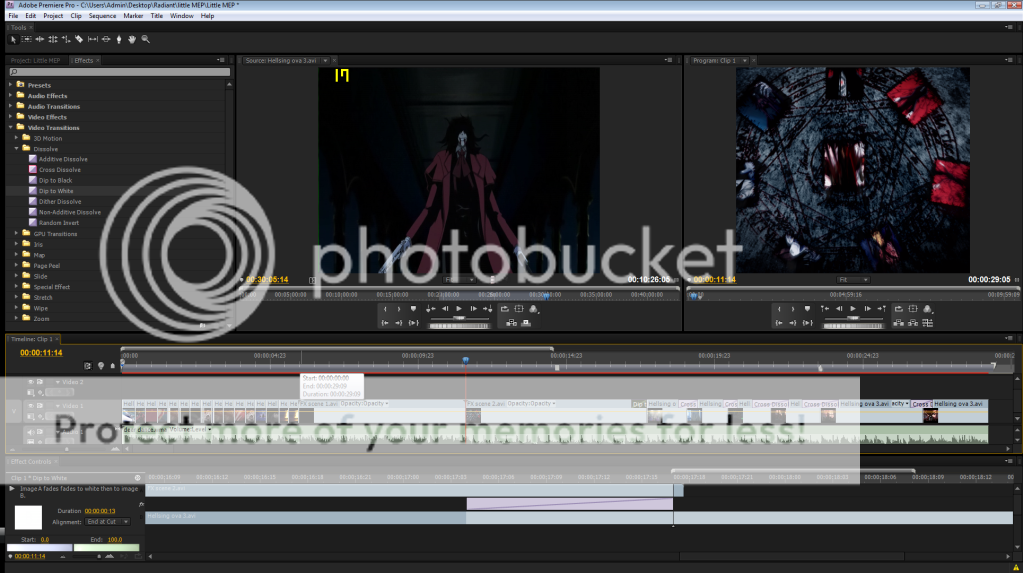
Task: Open the Sequence menu
Action: click(x=102, y=16)
